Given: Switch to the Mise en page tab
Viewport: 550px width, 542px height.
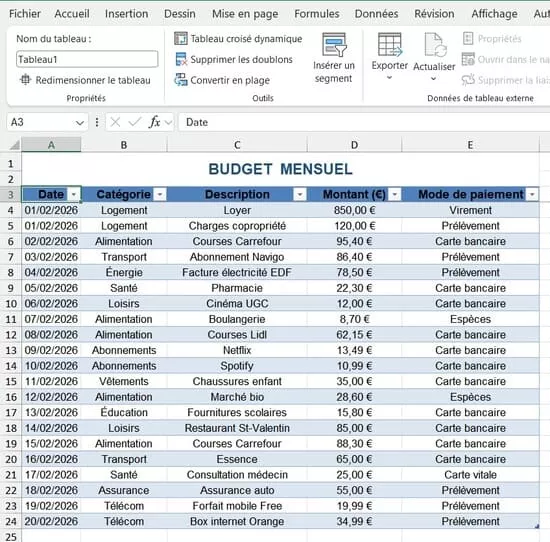Looking at the screenshot, I should (245, 14).
